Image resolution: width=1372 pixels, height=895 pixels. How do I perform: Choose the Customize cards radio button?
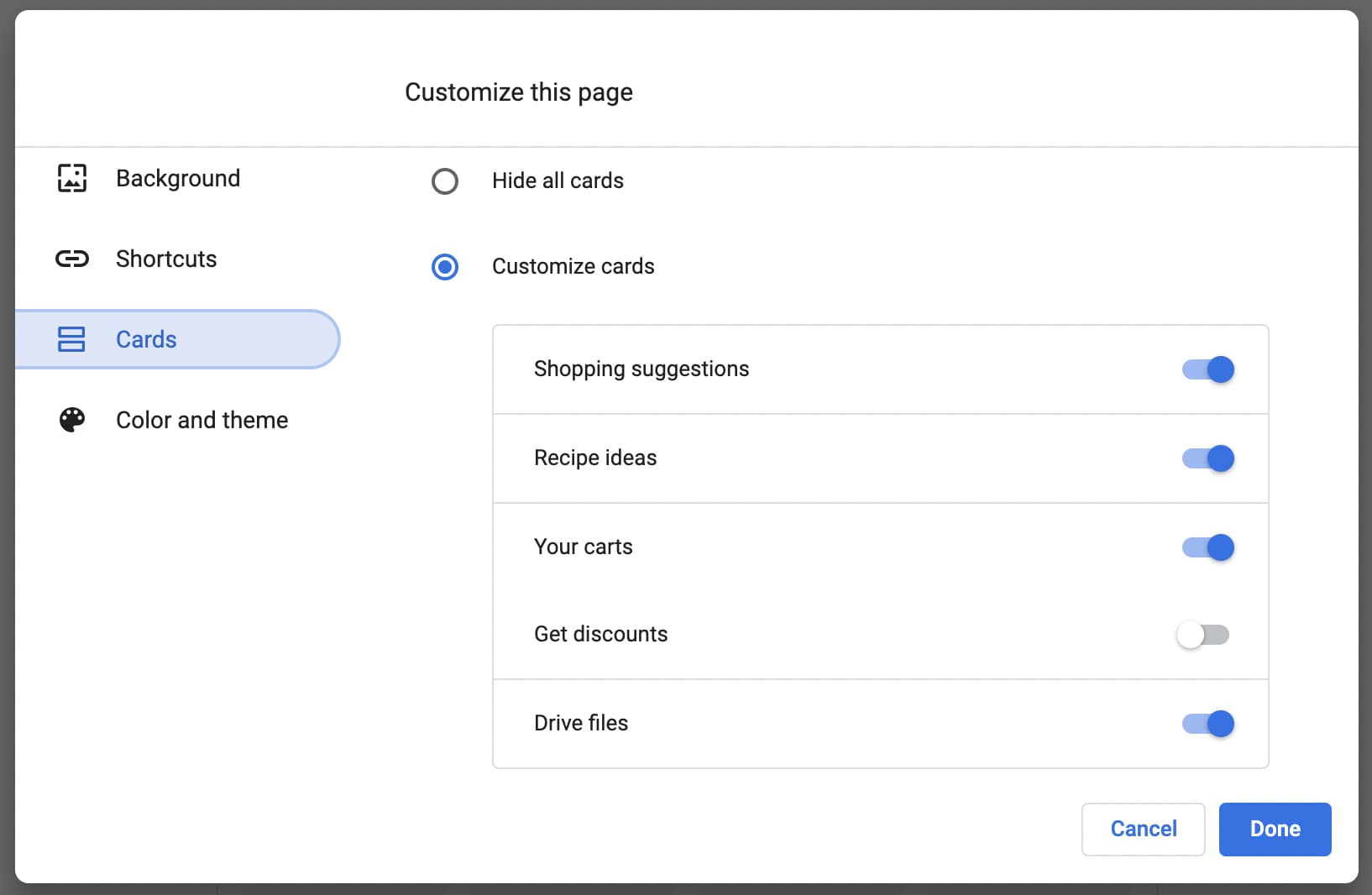[x=445, y=267]
